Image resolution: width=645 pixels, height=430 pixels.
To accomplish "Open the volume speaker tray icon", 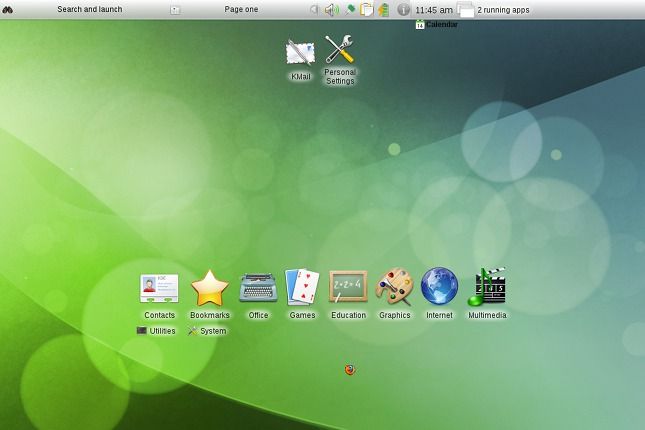I will tap(332, 9).
